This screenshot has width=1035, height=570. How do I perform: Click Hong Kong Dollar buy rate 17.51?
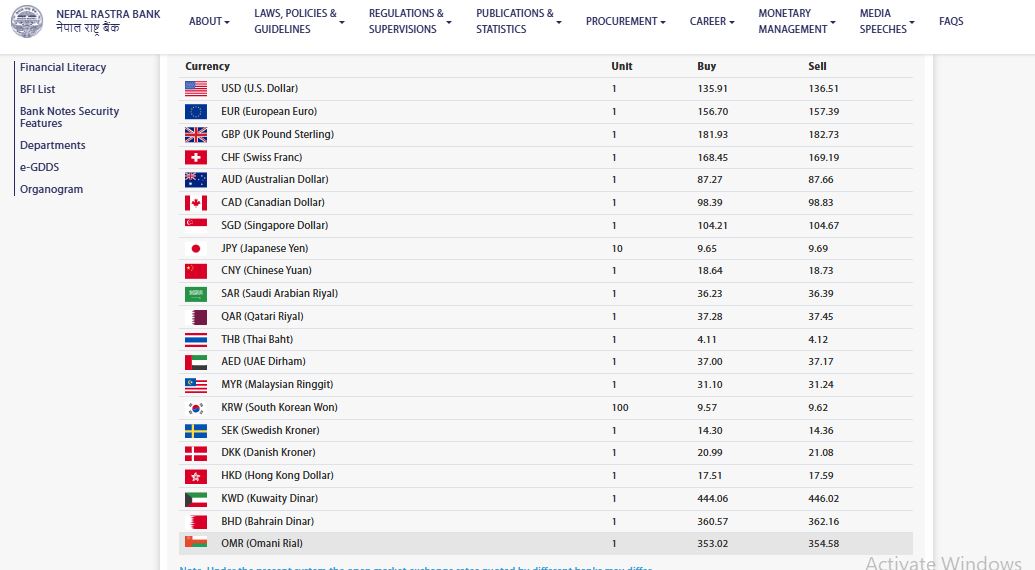pyautogui.click(x=709, y=476)
